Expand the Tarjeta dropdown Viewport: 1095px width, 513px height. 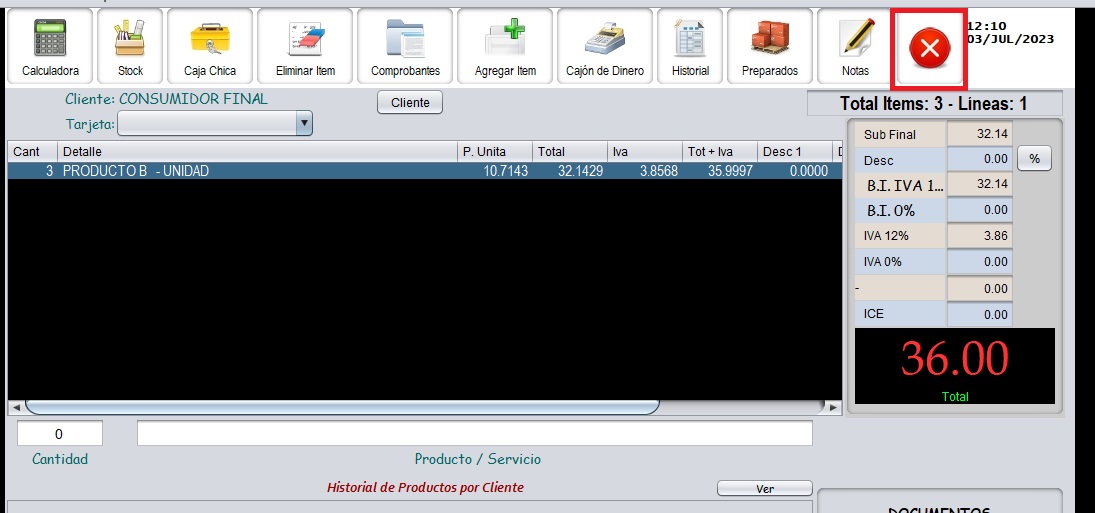304,124
